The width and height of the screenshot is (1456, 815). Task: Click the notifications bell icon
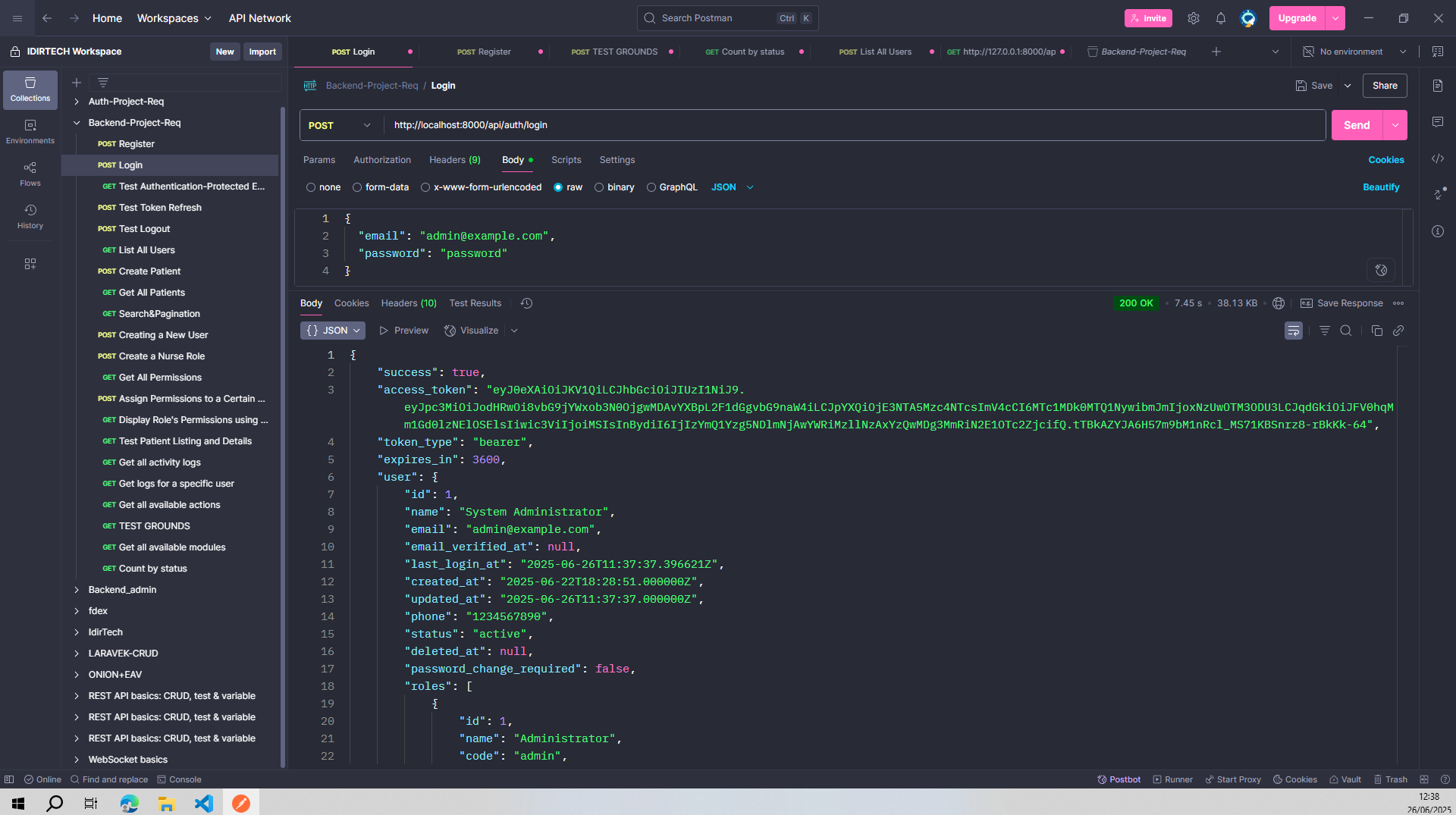coord(1220,18)
